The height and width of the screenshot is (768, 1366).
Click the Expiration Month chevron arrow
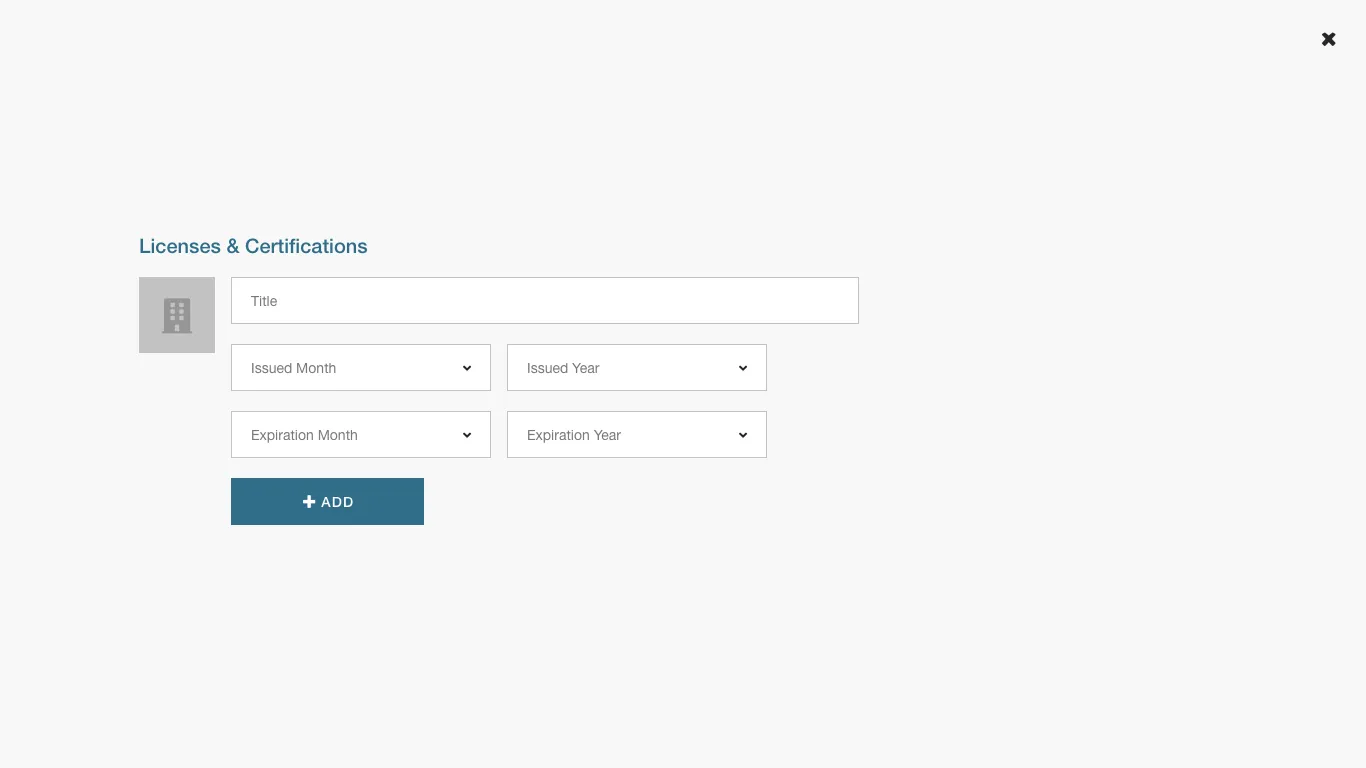467,435
